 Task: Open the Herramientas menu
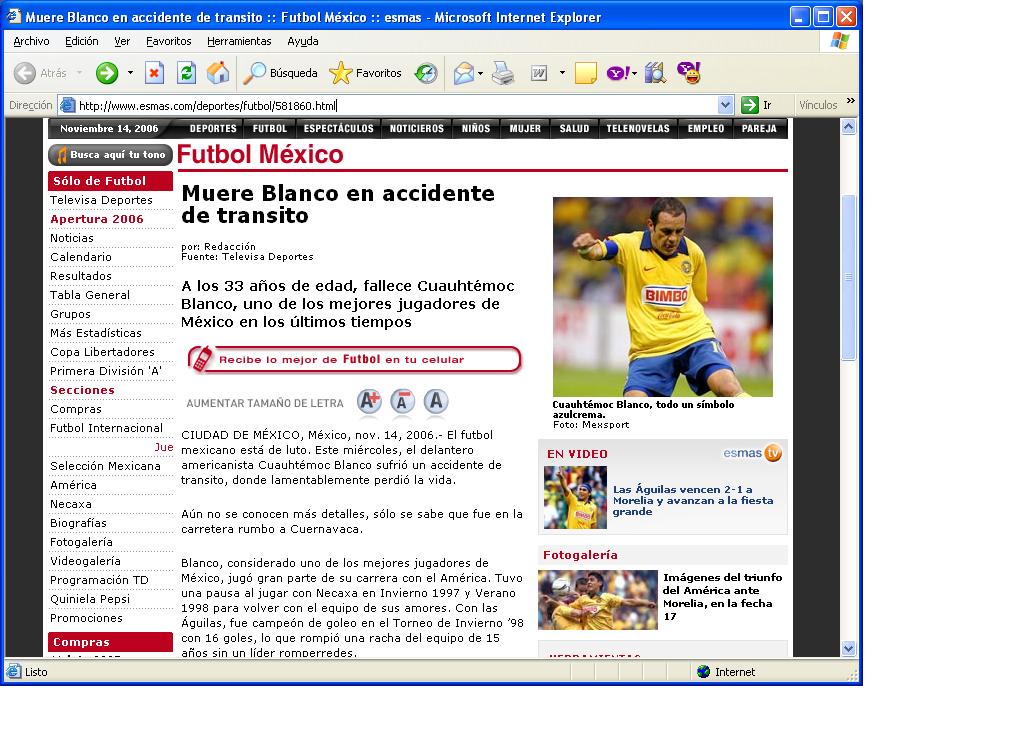point(239,41)
